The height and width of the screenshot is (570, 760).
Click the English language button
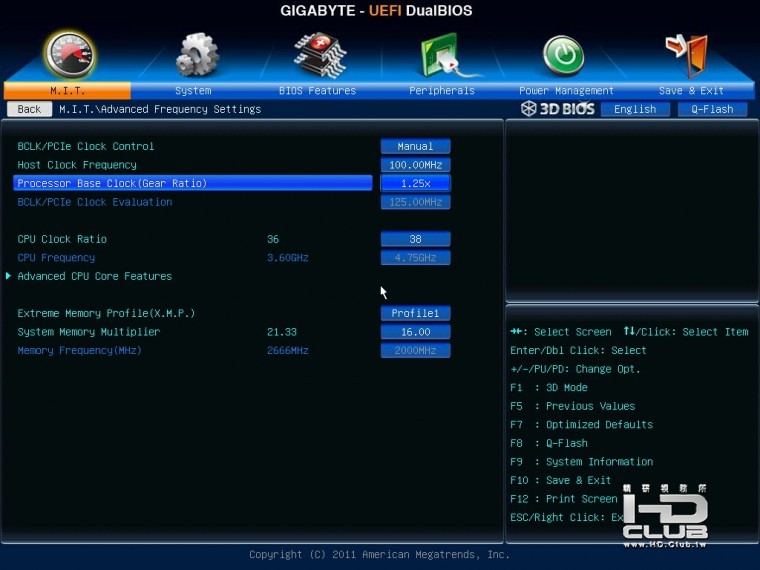635,109
